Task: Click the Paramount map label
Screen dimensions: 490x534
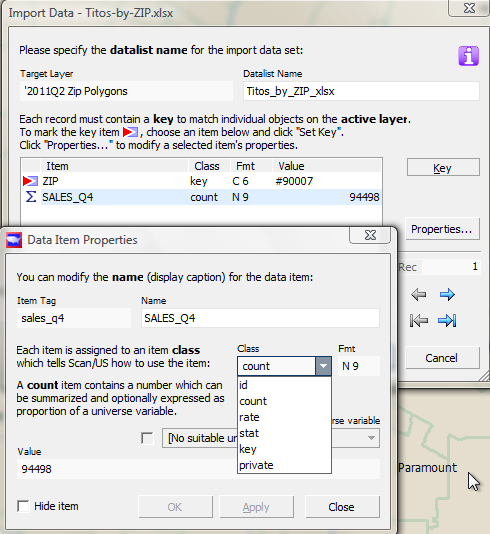Action: pyautogui.click(x=427, y=468)
